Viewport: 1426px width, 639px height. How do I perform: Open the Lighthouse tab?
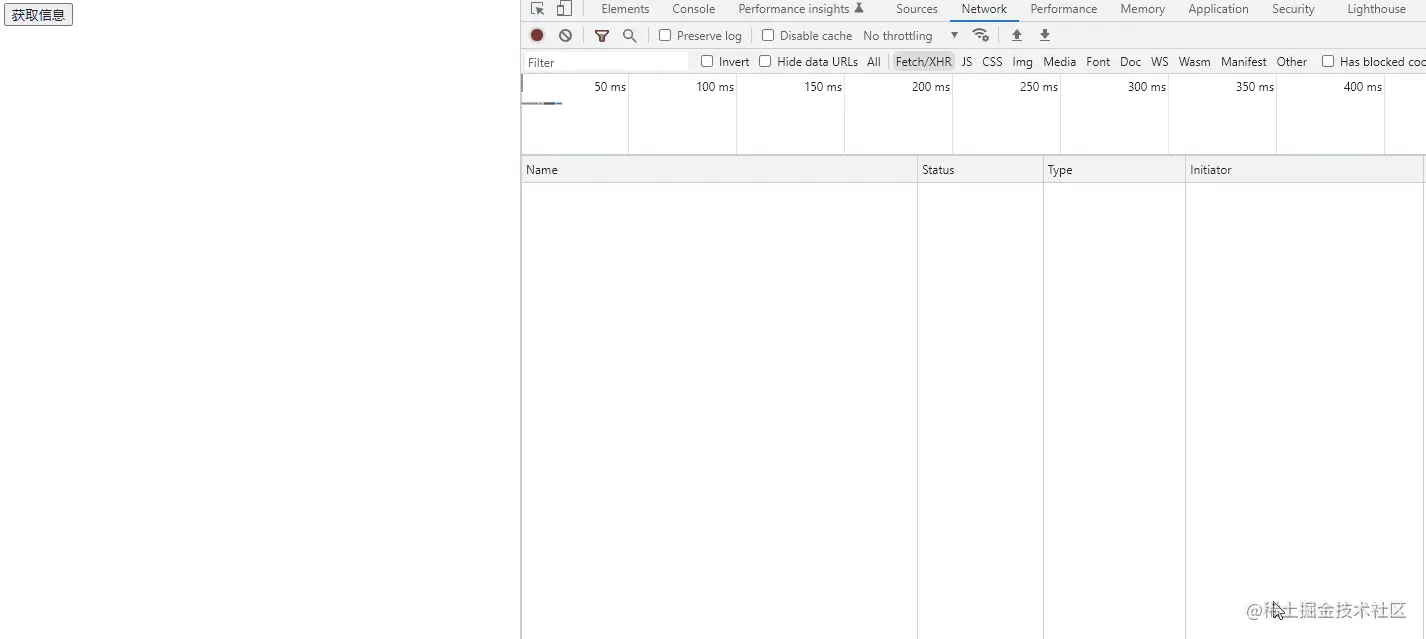coord(1376,9)
